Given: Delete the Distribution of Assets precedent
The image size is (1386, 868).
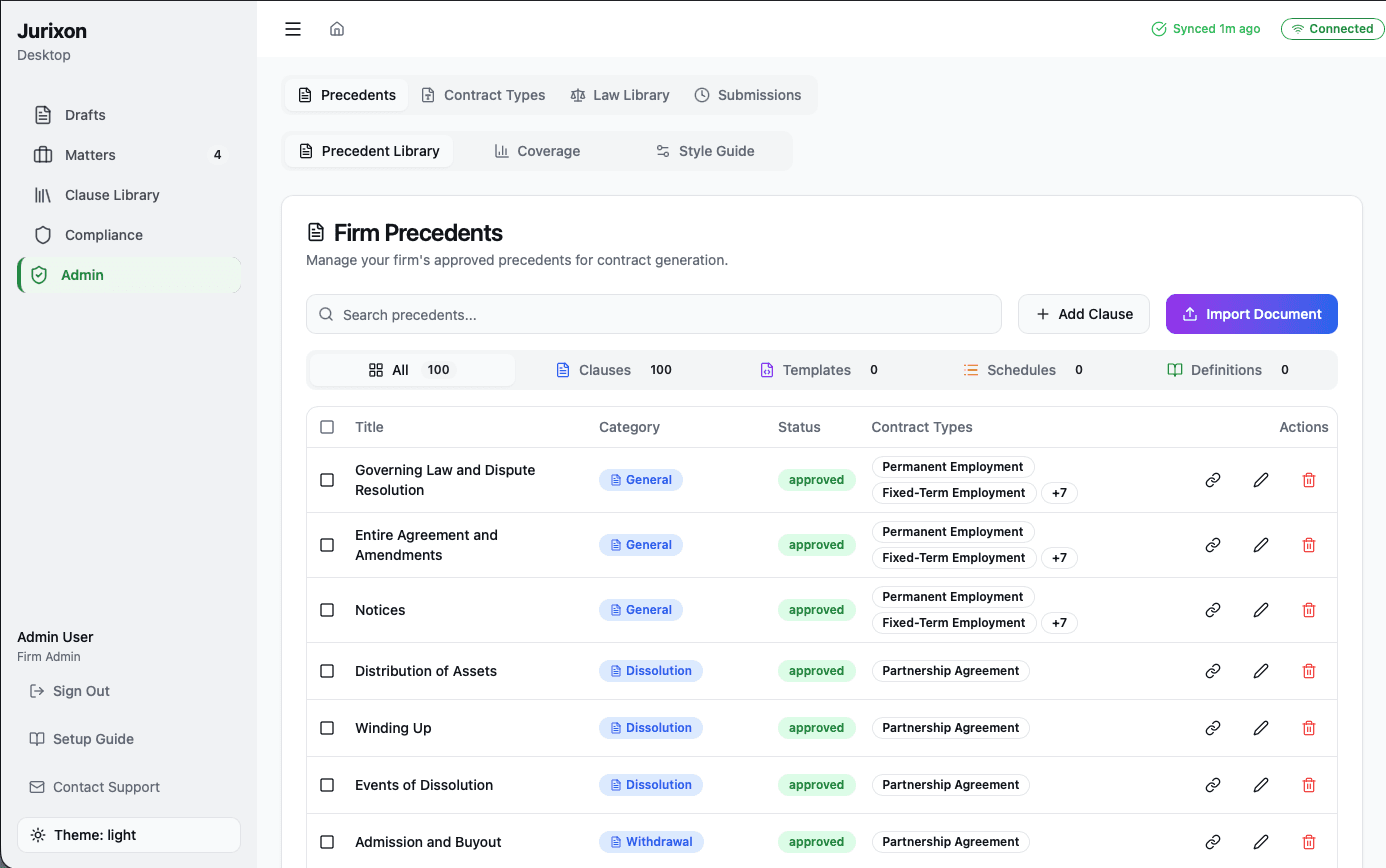Looking at the screenshot, I should [x=1309, y=671].
